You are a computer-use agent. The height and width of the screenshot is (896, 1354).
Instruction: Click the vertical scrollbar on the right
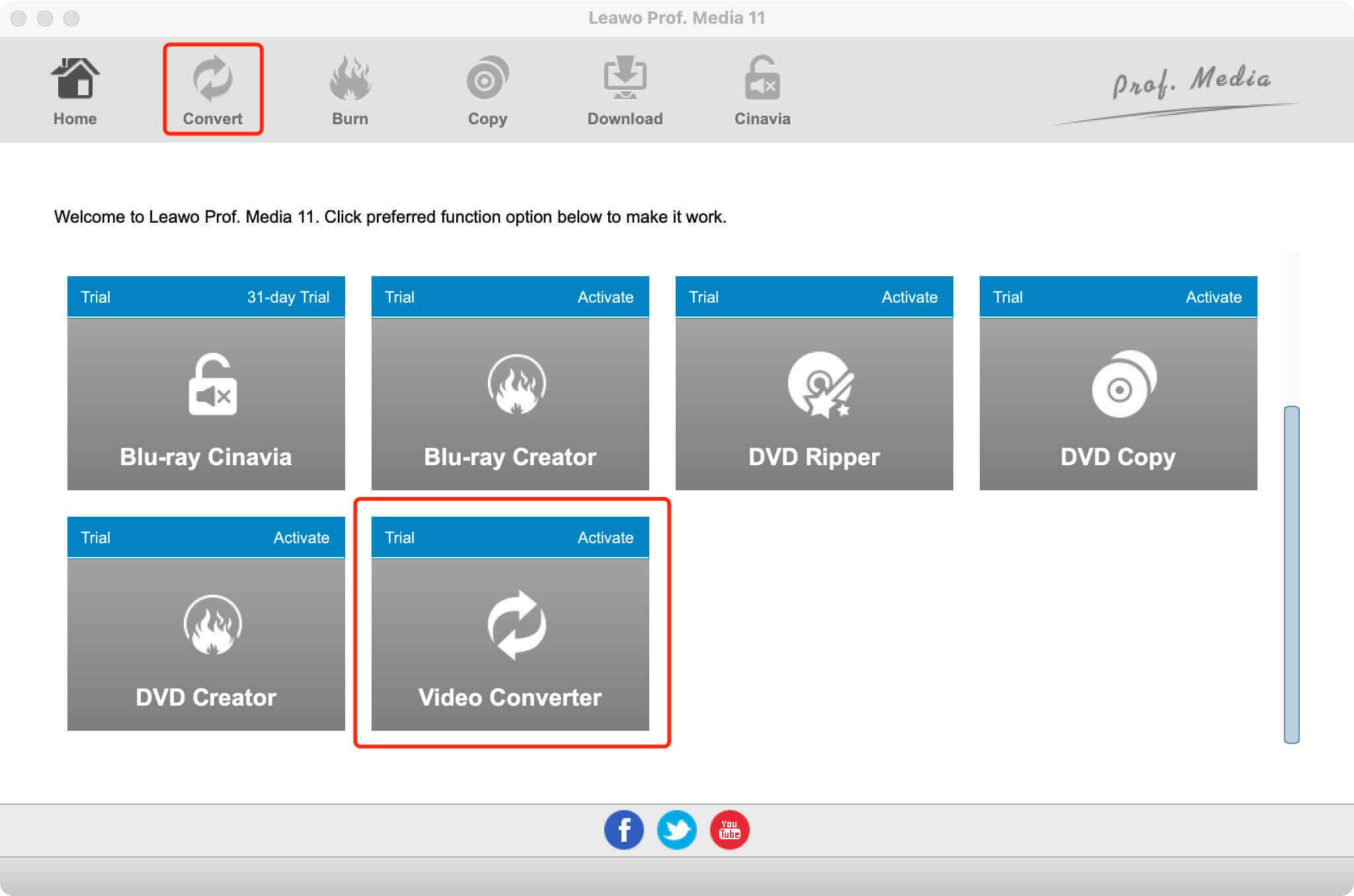click(1289, 575)
